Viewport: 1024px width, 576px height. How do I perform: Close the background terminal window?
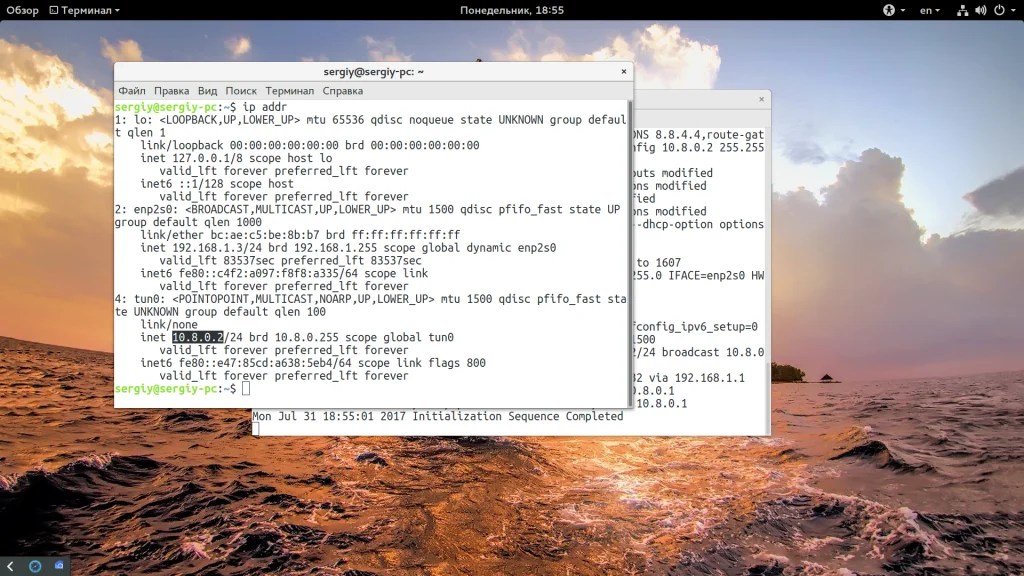pos(761,99)
